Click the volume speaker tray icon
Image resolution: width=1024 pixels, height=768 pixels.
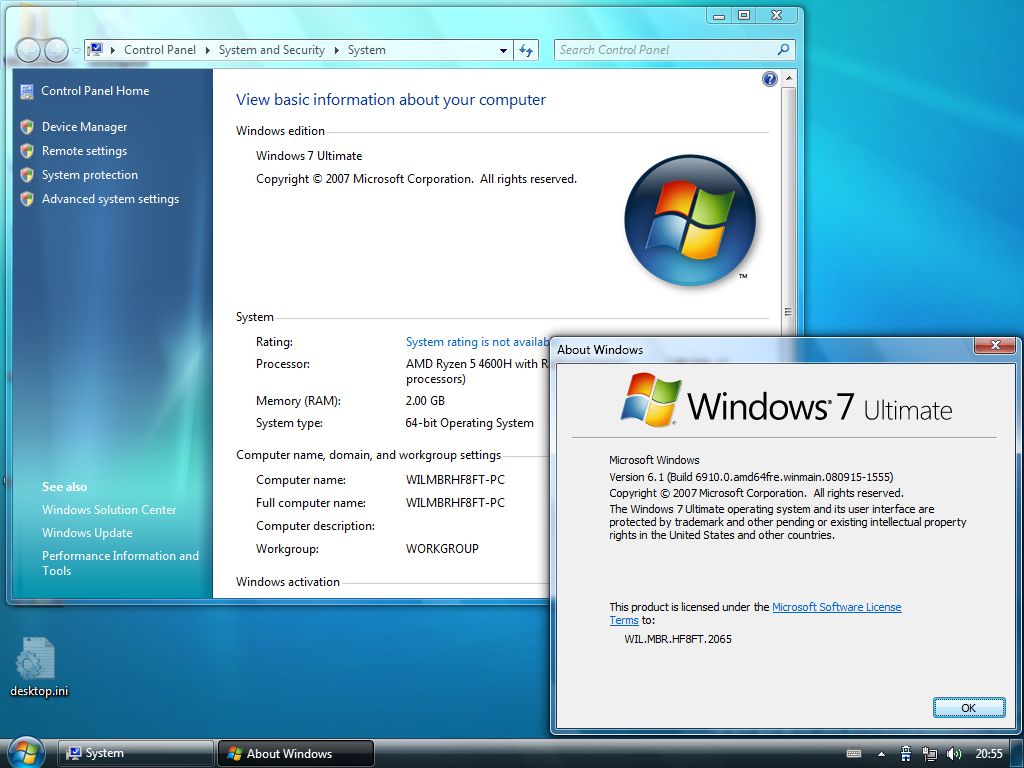[953, 754]
